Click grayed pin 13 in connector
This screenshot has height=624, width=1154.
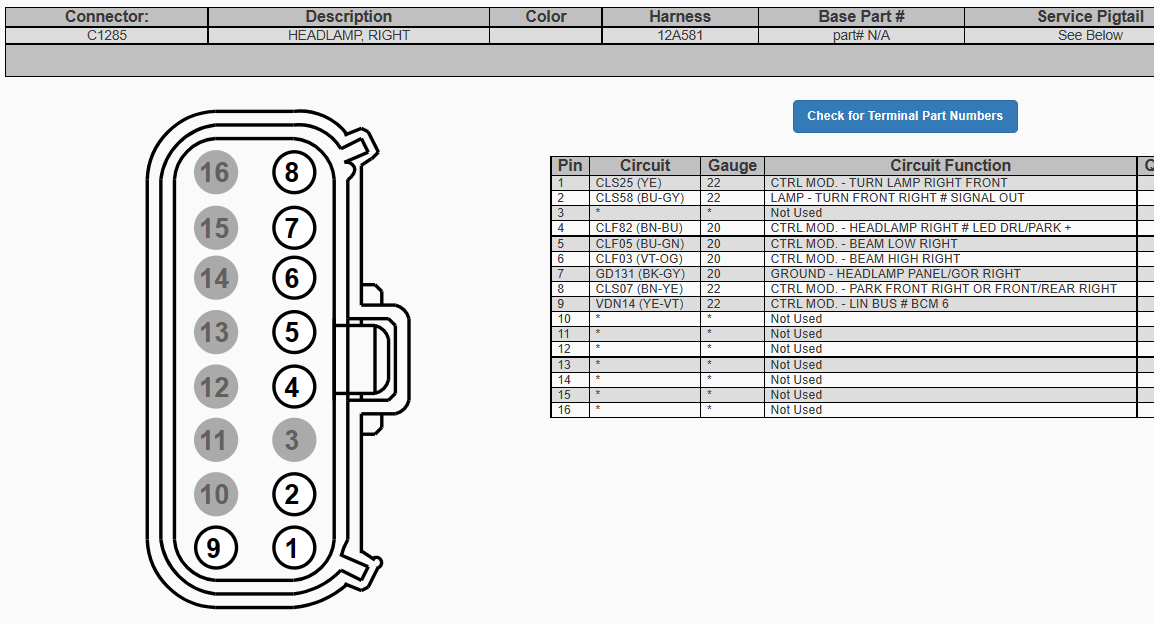click(214, 332)
